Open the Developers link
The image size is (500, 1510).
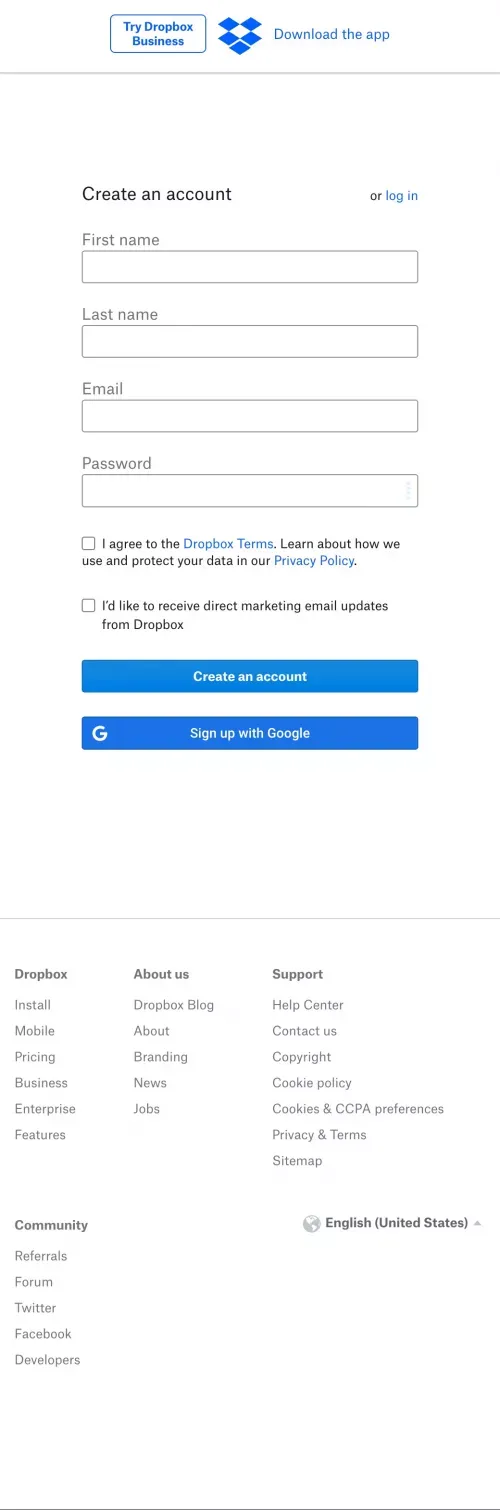47,1360
